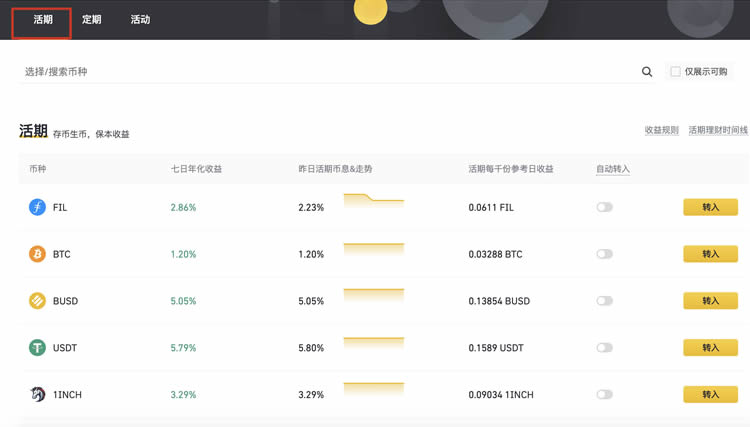Open the 活动 tab
This screenshot has height=427, width=750.
(140, 20)
